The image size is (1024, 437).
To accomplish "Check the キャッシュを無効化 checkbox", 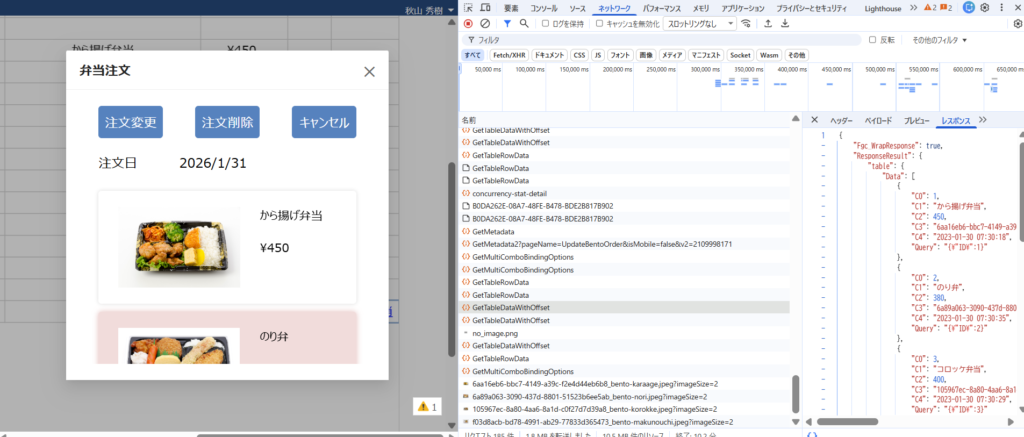I will (x=599, y=23).
